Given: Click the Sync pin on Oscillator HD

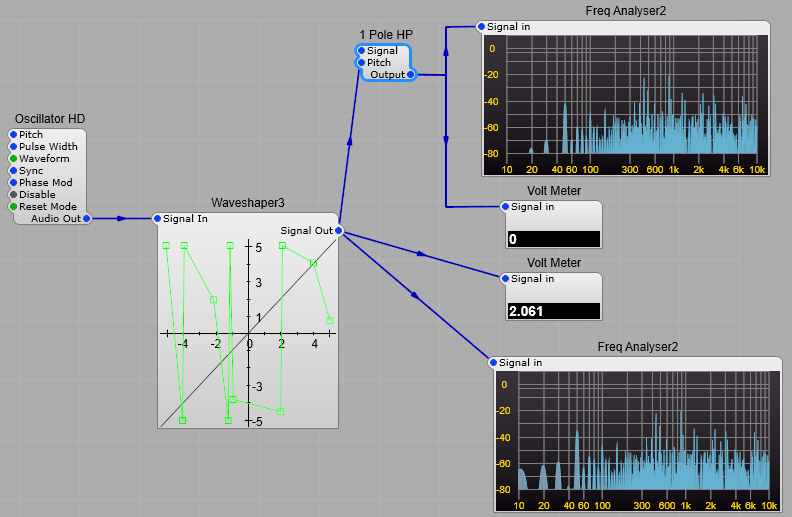Looking at the screenshot, I should tap(14, 171).
